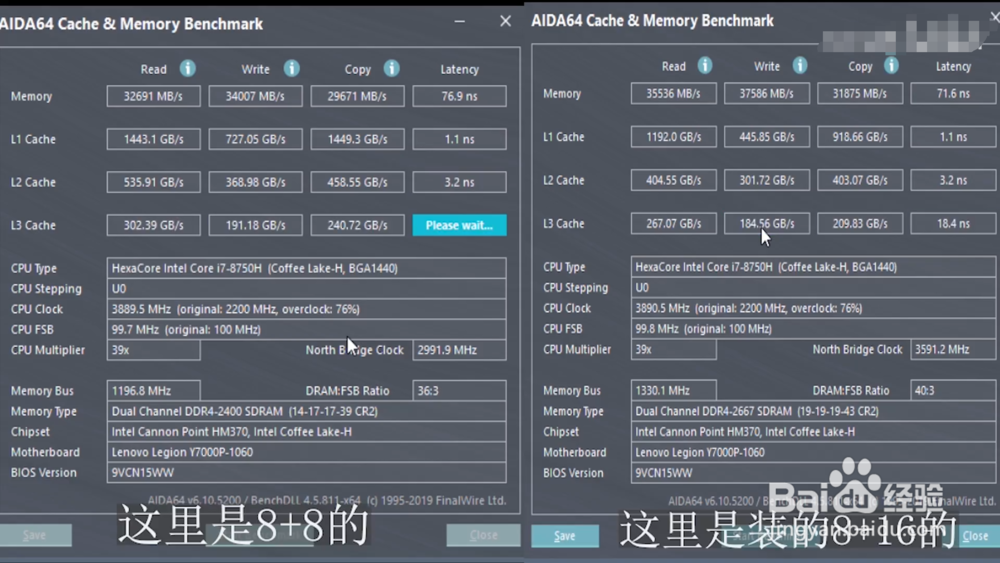Click the Read info icon in right window

[x=705, y=65]
